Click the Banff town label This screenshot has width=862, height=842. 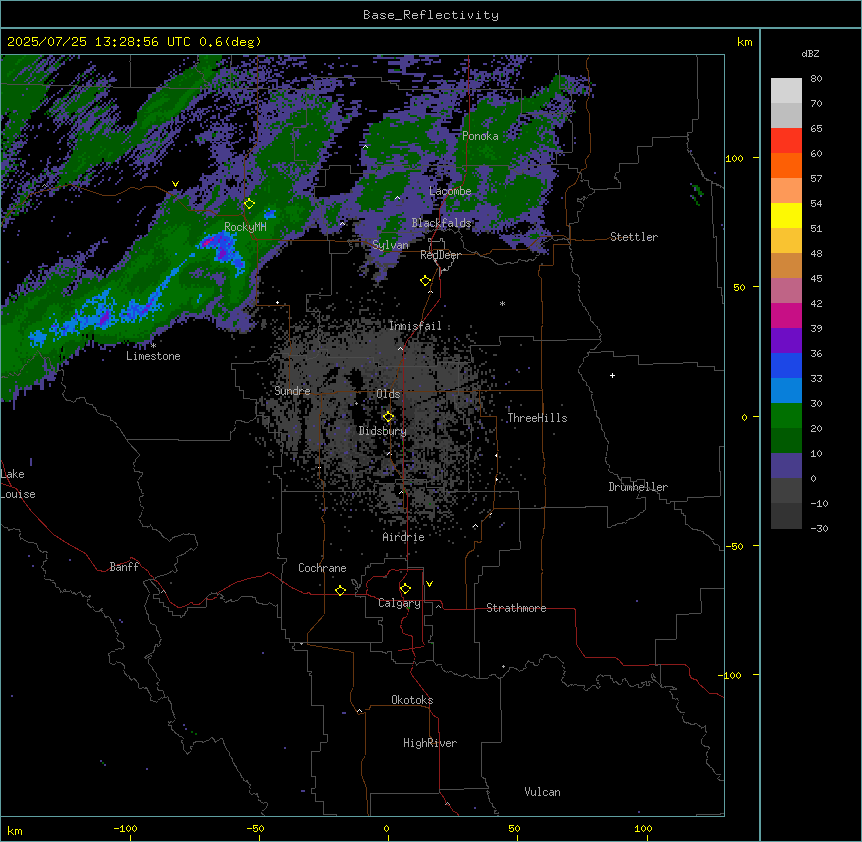tap(124, 567)
